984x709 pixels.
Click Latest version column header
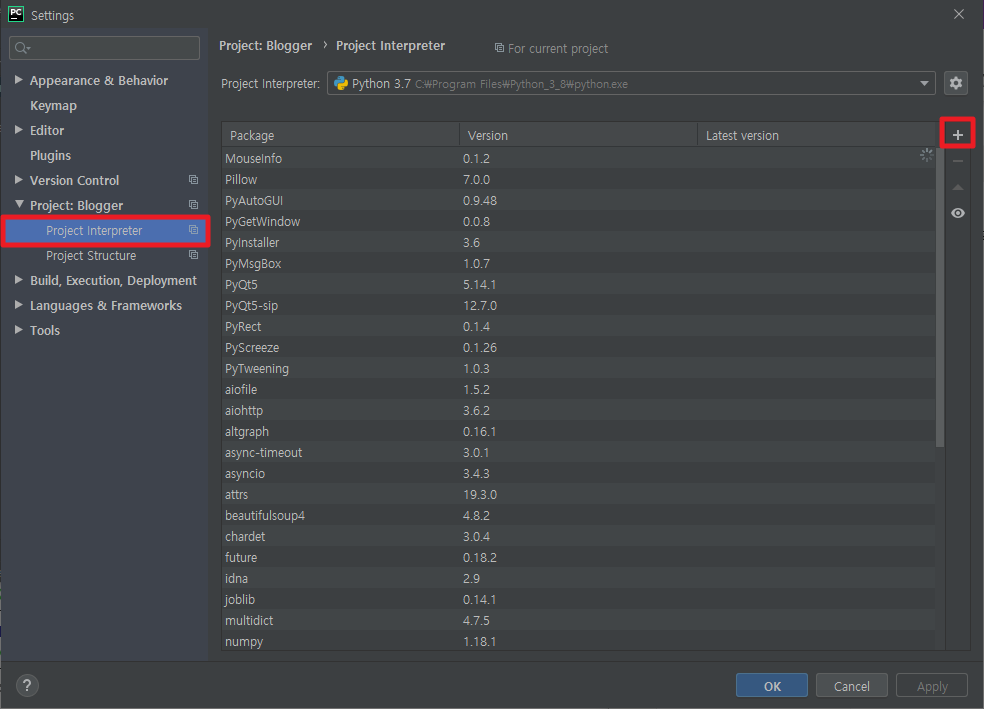816,135
